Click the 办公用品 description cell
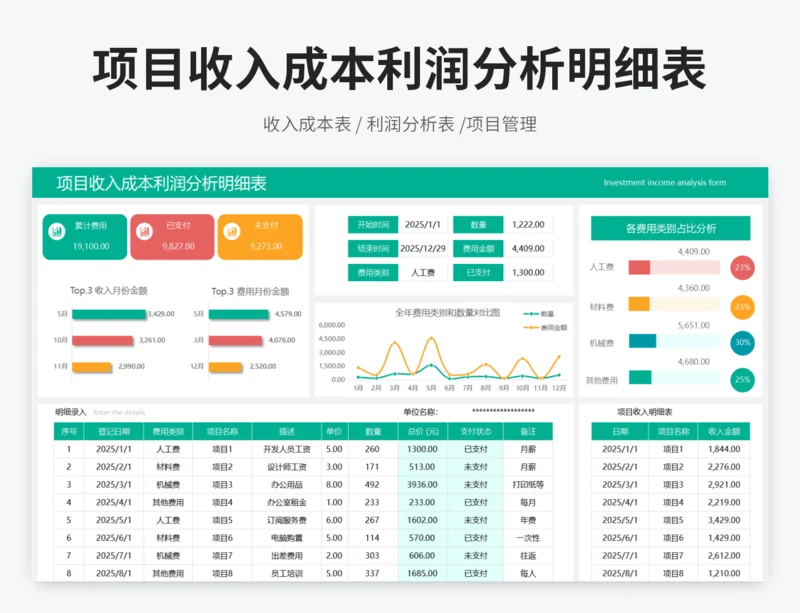This screenshot has width=800, height=613. click(x=287, y=485)
